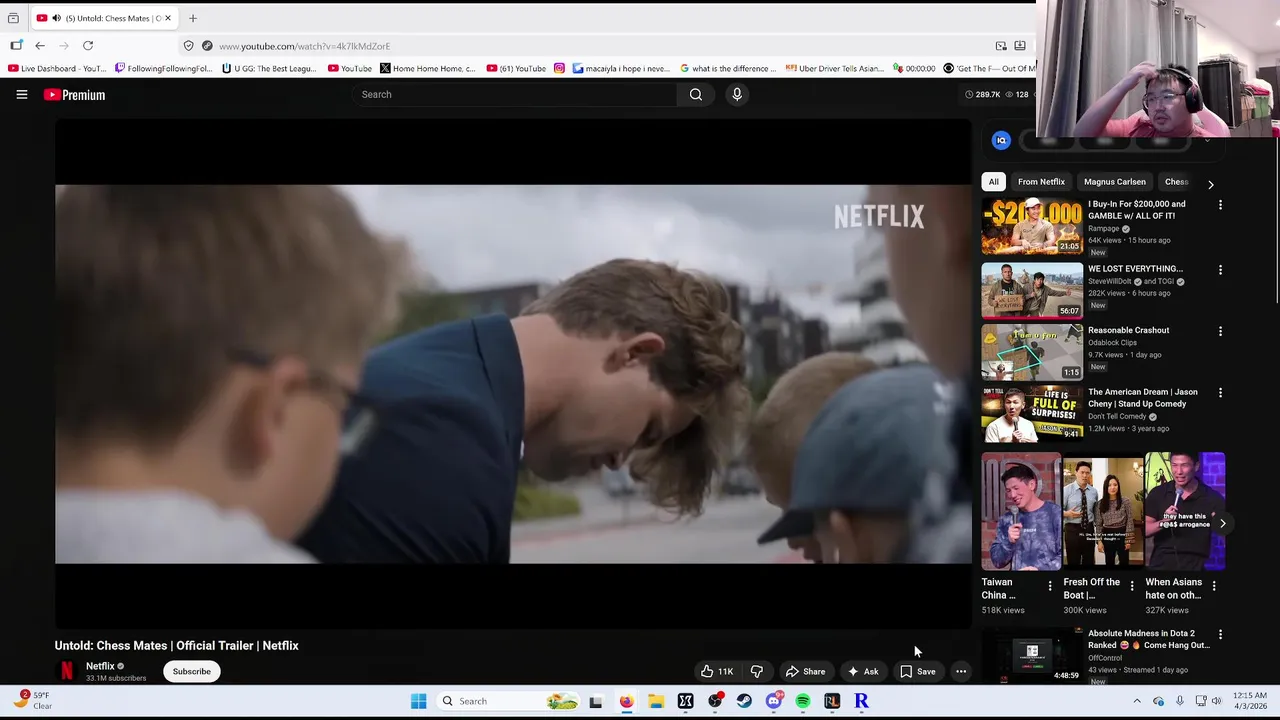Click the search magnifier button

click(696, 94)
